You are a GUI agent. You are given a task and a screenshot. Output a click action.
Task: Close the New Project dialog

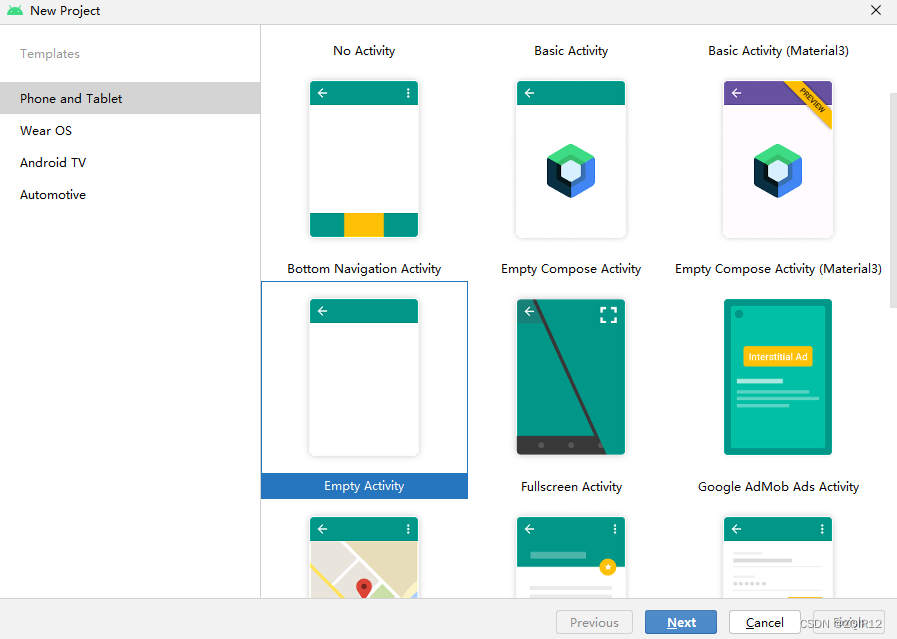[875, 10]
